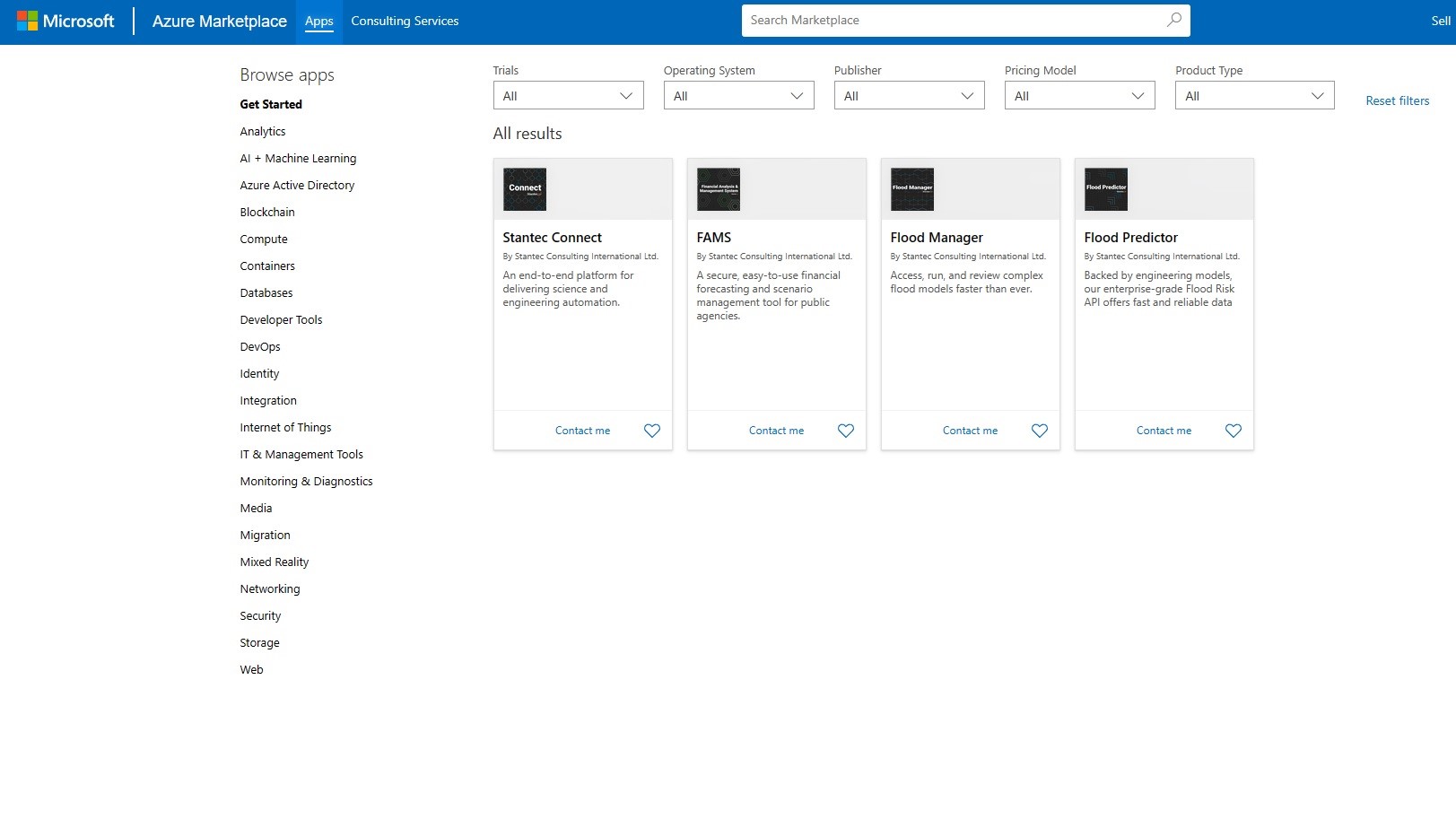Browse the Internet of Things category
The height and width of the screenshot is (819, 1456).
point(285,427)
